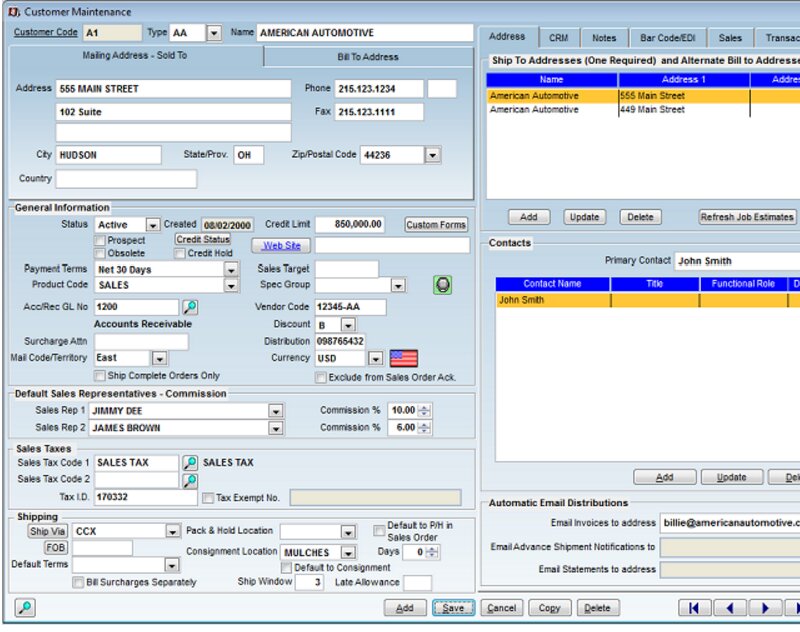Screen dimensions: 800x632
Task: Jump to the first customer record
Action: 694,607
